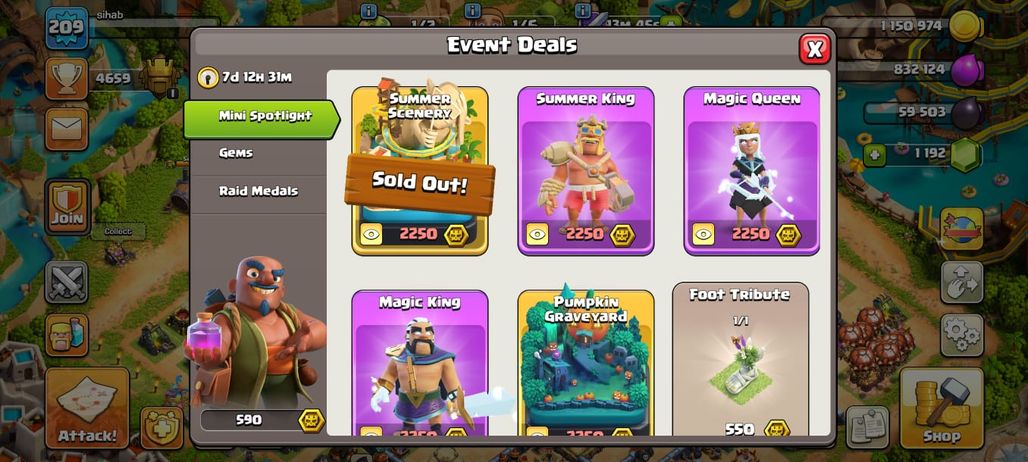Screen dimensions: 1028x462
Task: Tap the green plus to add gems
Action: (x=873, y=155)
